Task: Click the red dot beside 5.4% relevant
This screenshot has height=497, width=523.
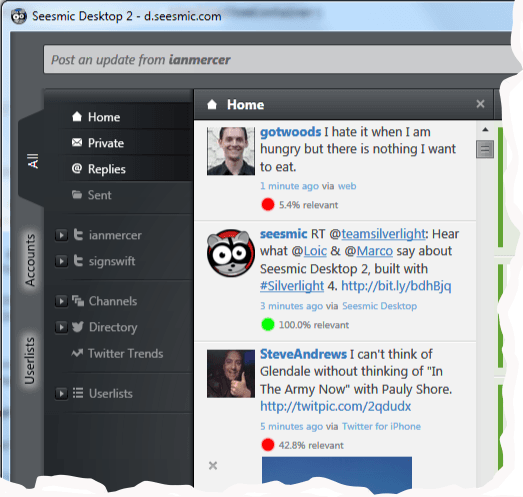Action: 268,204
